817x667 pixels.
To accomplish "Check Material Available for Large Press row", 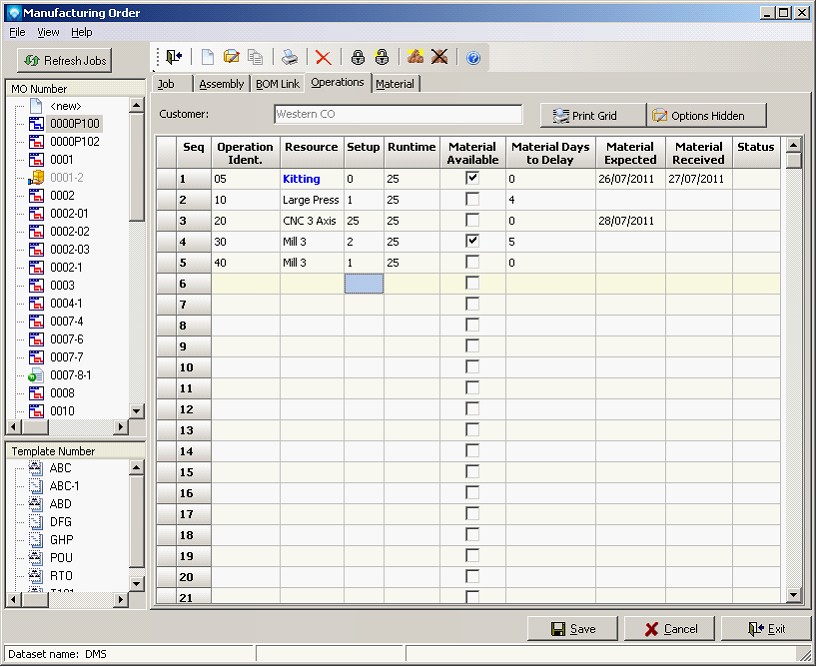I will (x=472, y=200).
